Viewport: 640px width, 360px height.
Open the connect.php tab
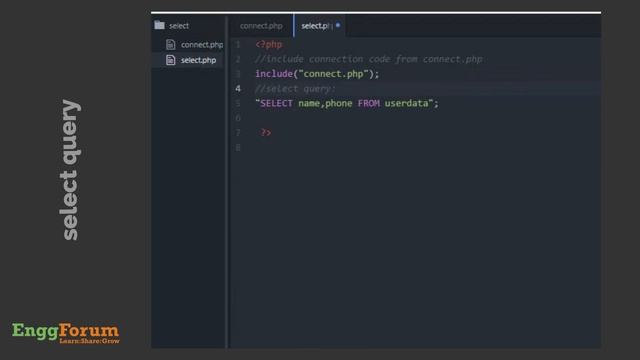(261, 26)
